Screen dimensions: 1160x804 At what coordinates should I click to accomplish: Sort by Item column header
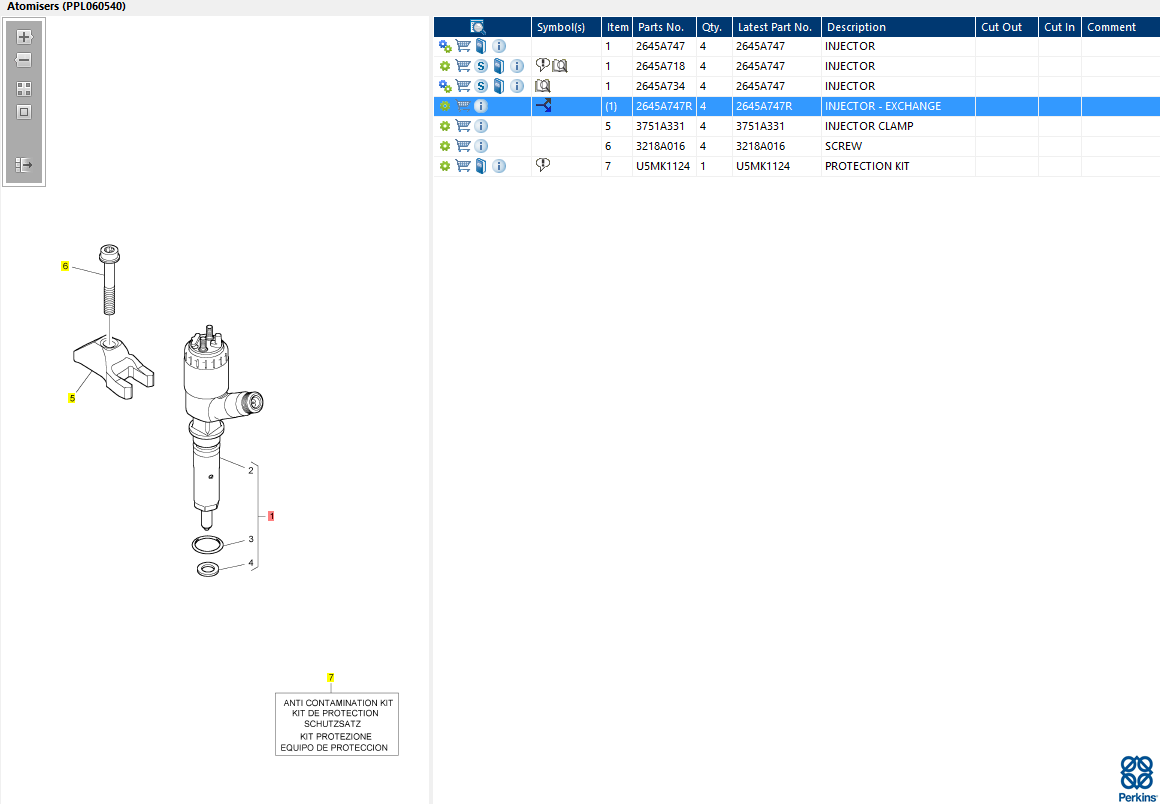click(x=616, y=27)
